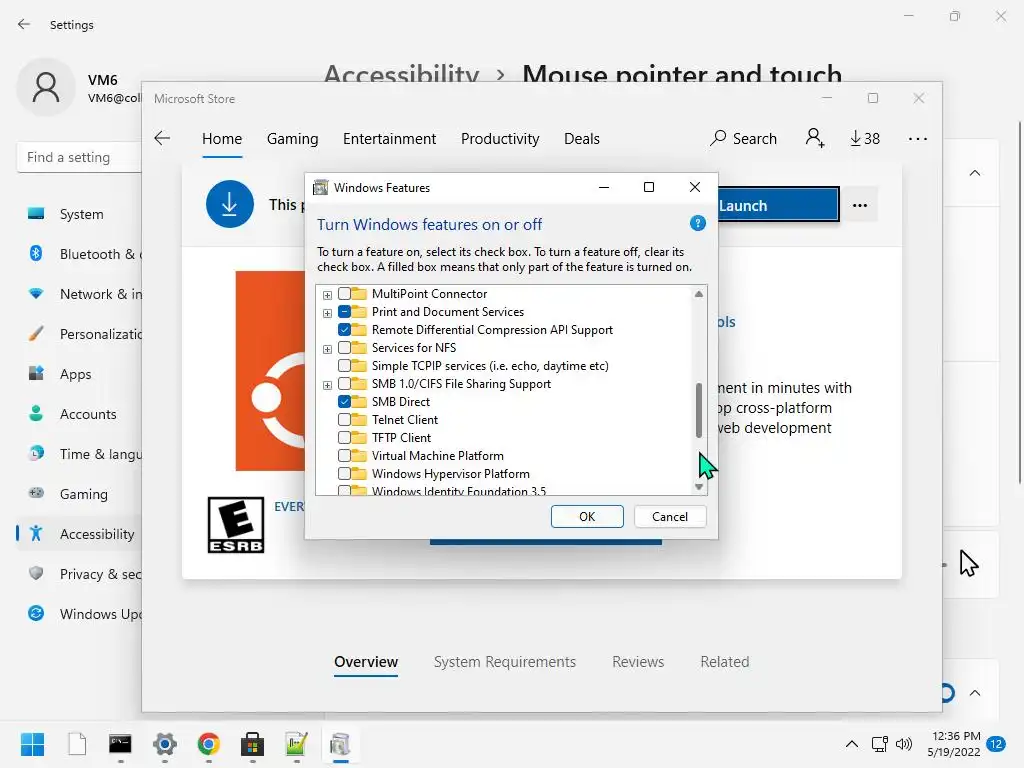Focus the Find a setting search box
Image resolution: width=1024 pixels, height=768 pixels.
tap(78, 157)
